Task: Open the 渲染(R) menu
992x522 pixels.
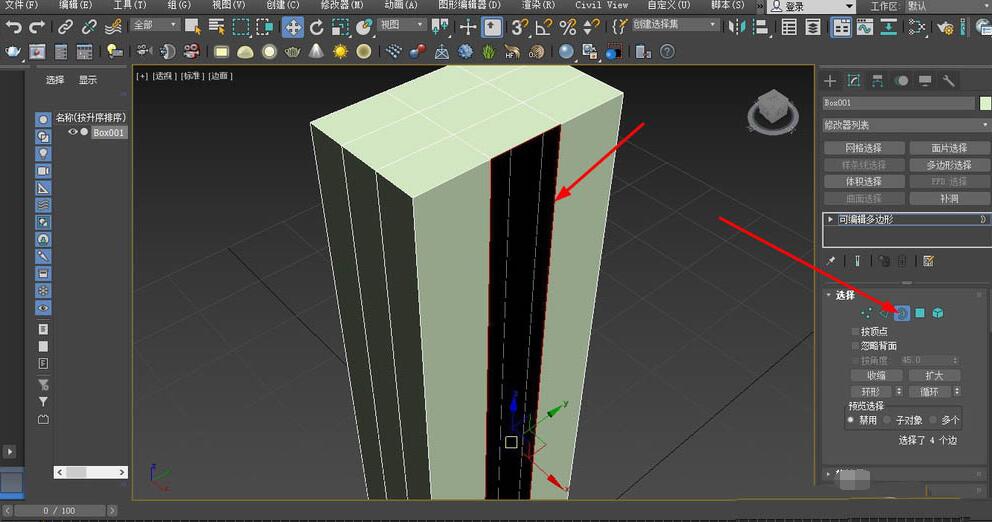Action: coord(538,5)
